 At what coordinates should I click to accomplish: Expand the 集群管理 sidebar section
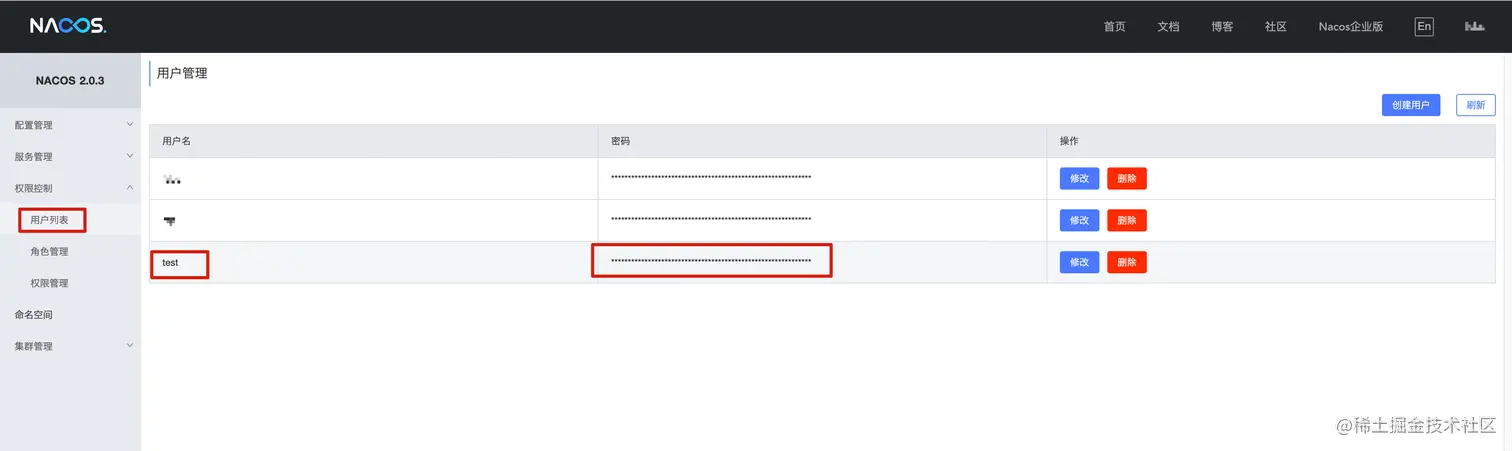70,346
